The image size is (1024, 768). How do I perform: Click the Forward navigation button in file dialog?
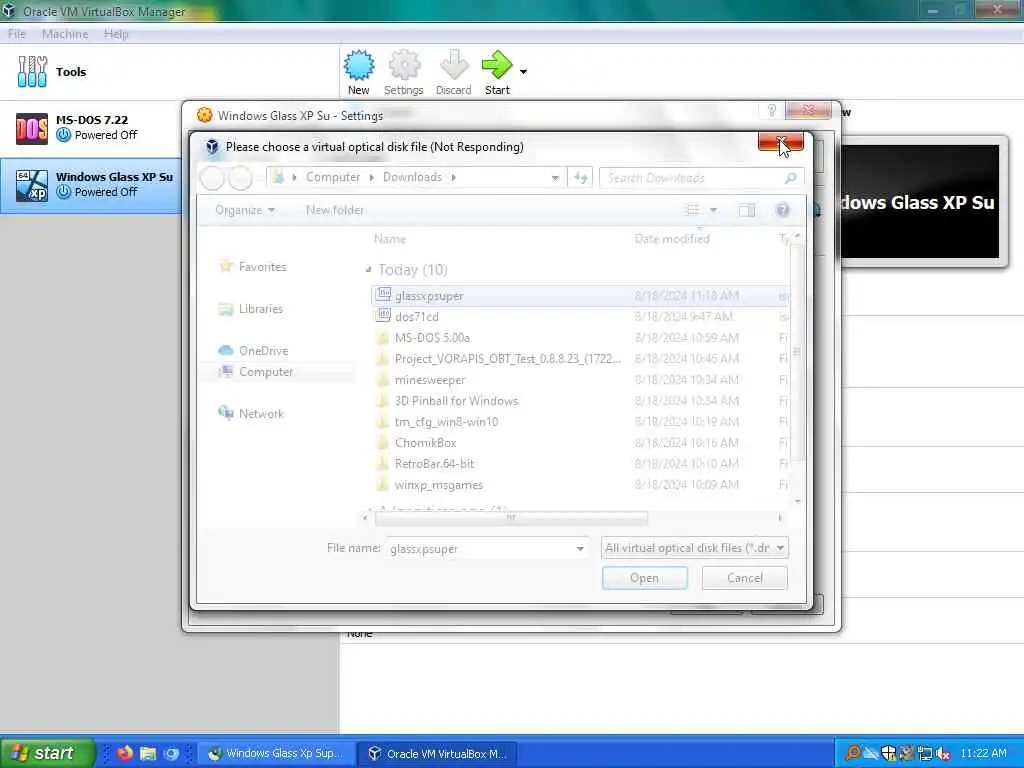(x=240, y=178)
